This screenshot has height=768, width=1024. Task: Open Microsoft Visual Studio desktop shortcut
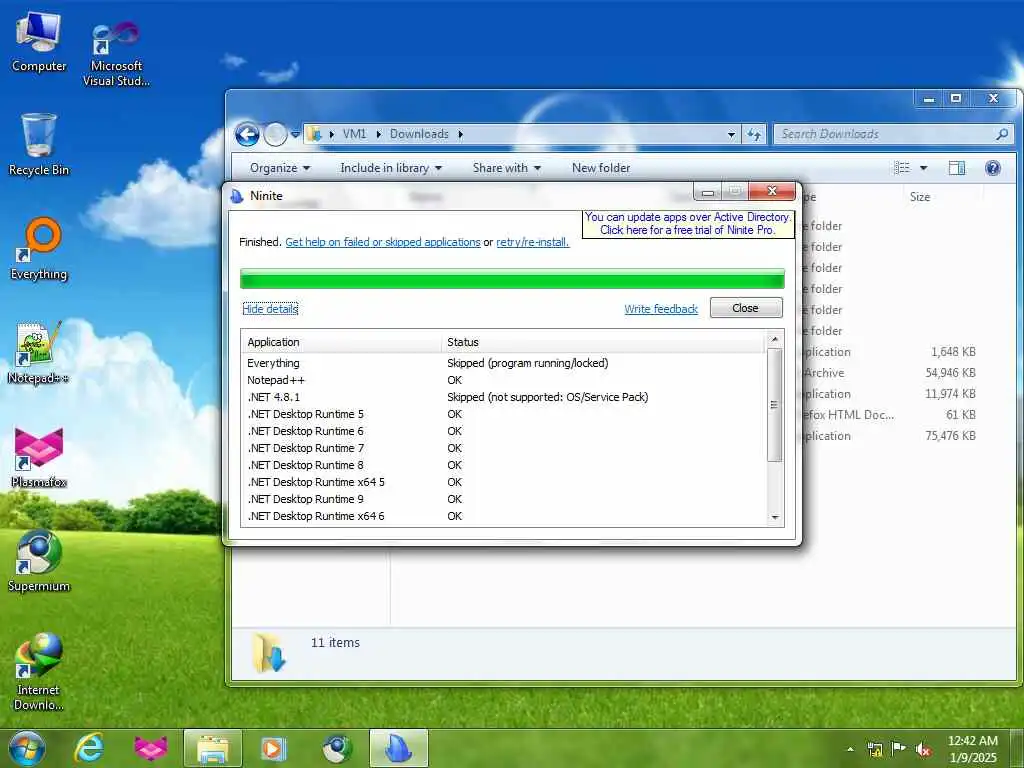[x=116, y=54]
